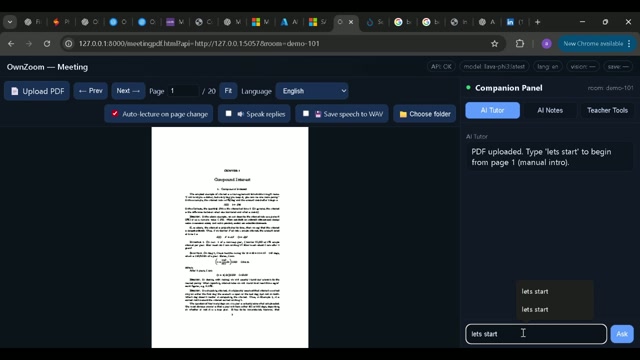Viewport: 640px width, 360px height.
Task: Click the room: demo-101 label
Action: tap(610, 88)
